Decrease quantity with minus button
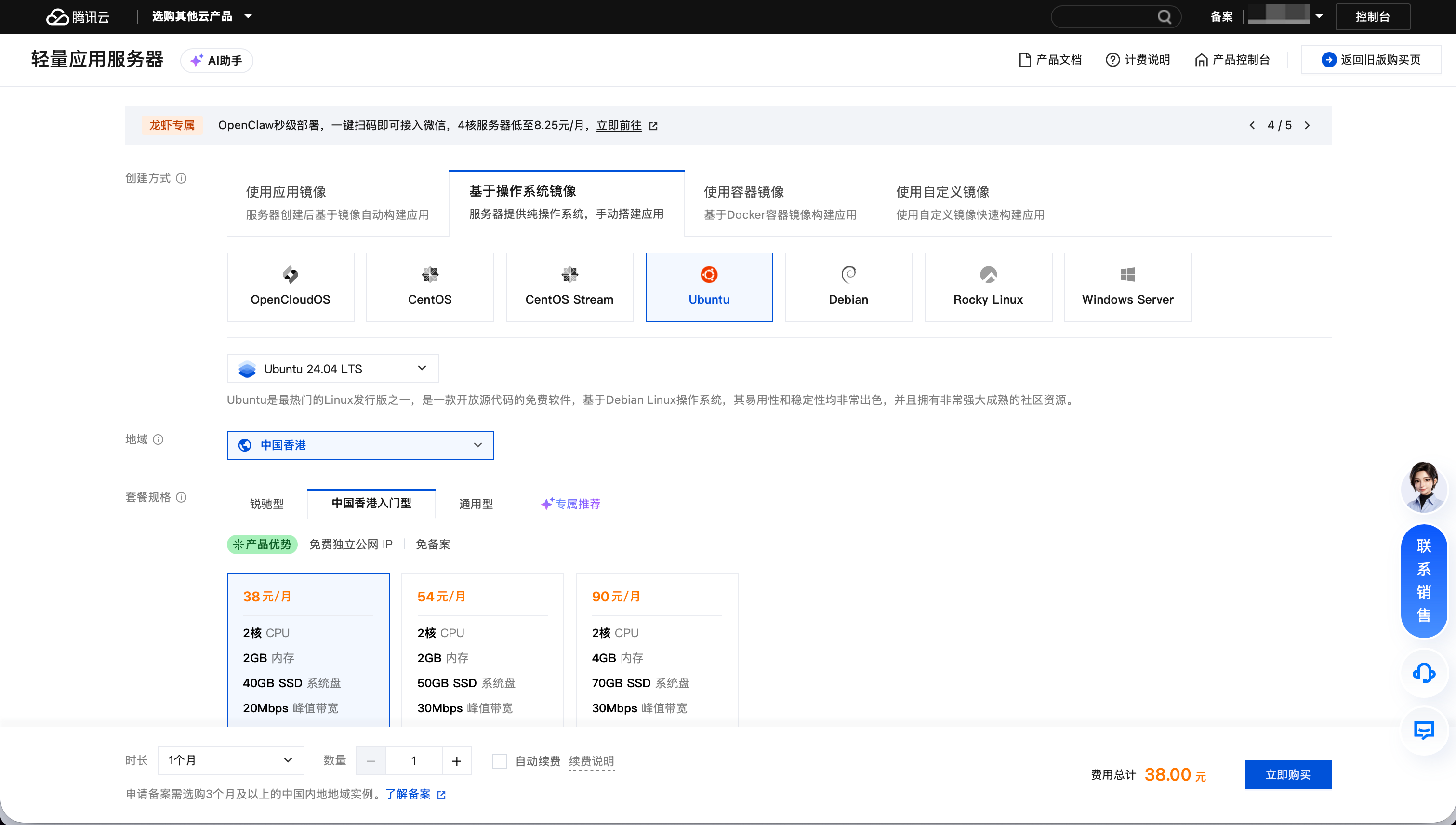The width and height of the screenshot is (1456, 825). 371,760
